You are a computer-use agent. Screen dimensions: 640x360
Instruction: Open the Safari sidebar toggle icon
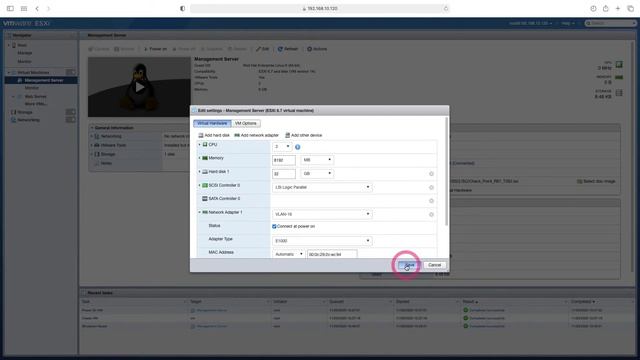pos(10,9)
